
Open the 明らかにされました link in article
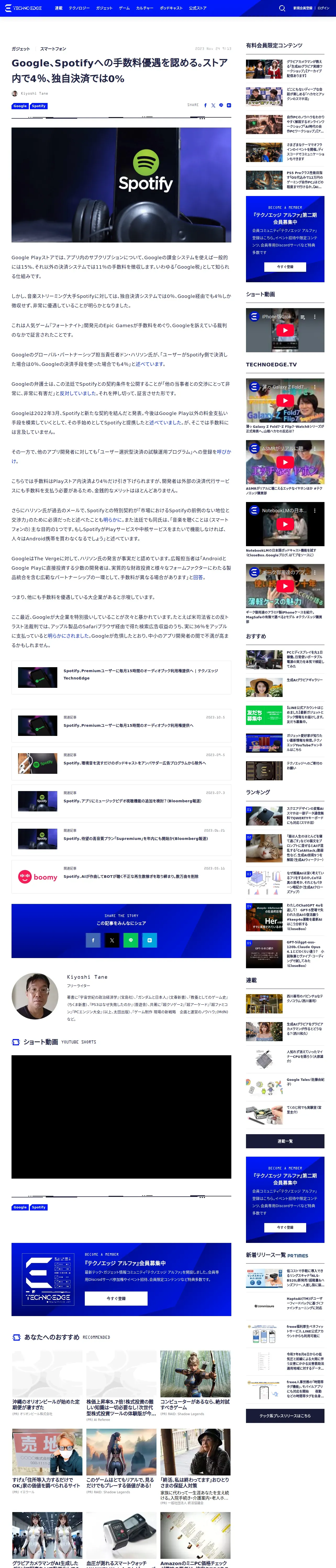click(69, 636)
